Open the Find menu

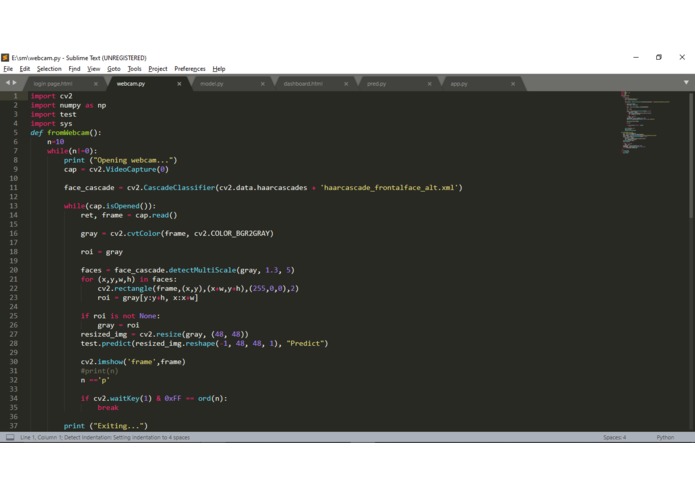[x=74, y=69]
